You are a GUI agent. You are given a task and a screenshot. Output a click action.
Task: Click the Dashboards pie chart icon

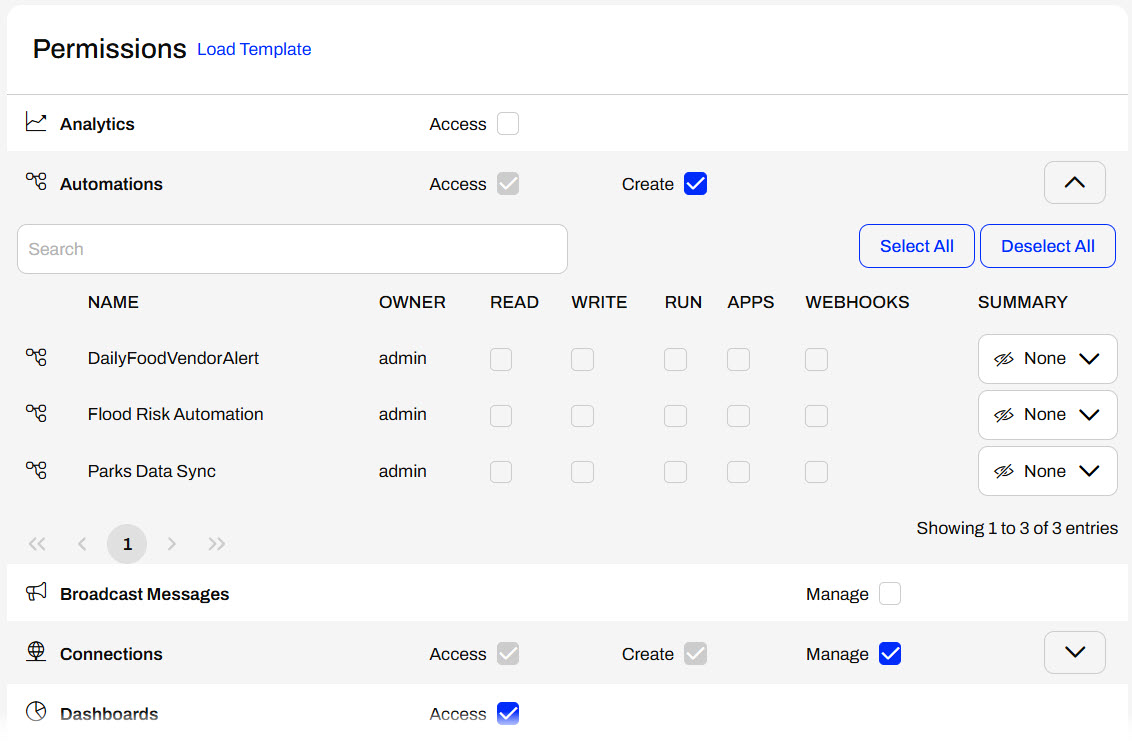pos(36,711)
